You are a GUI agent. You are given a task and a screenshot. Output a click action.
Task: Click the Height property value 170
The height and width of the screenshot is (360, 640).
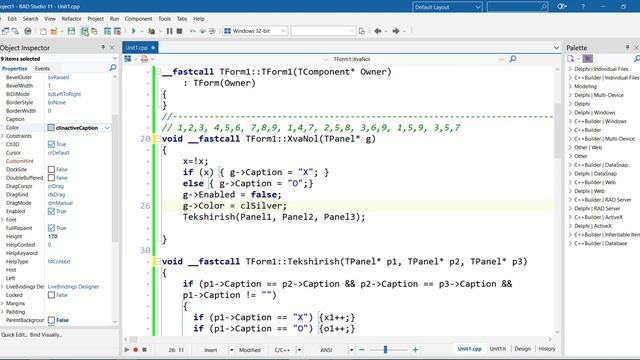click(x=53, y=237)
